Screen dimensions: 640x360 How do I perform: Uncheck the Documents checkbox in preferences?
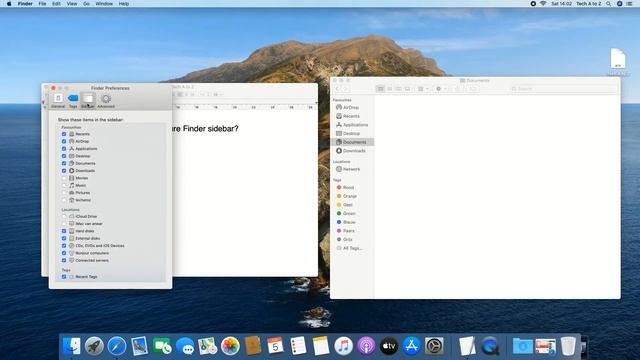64,163
